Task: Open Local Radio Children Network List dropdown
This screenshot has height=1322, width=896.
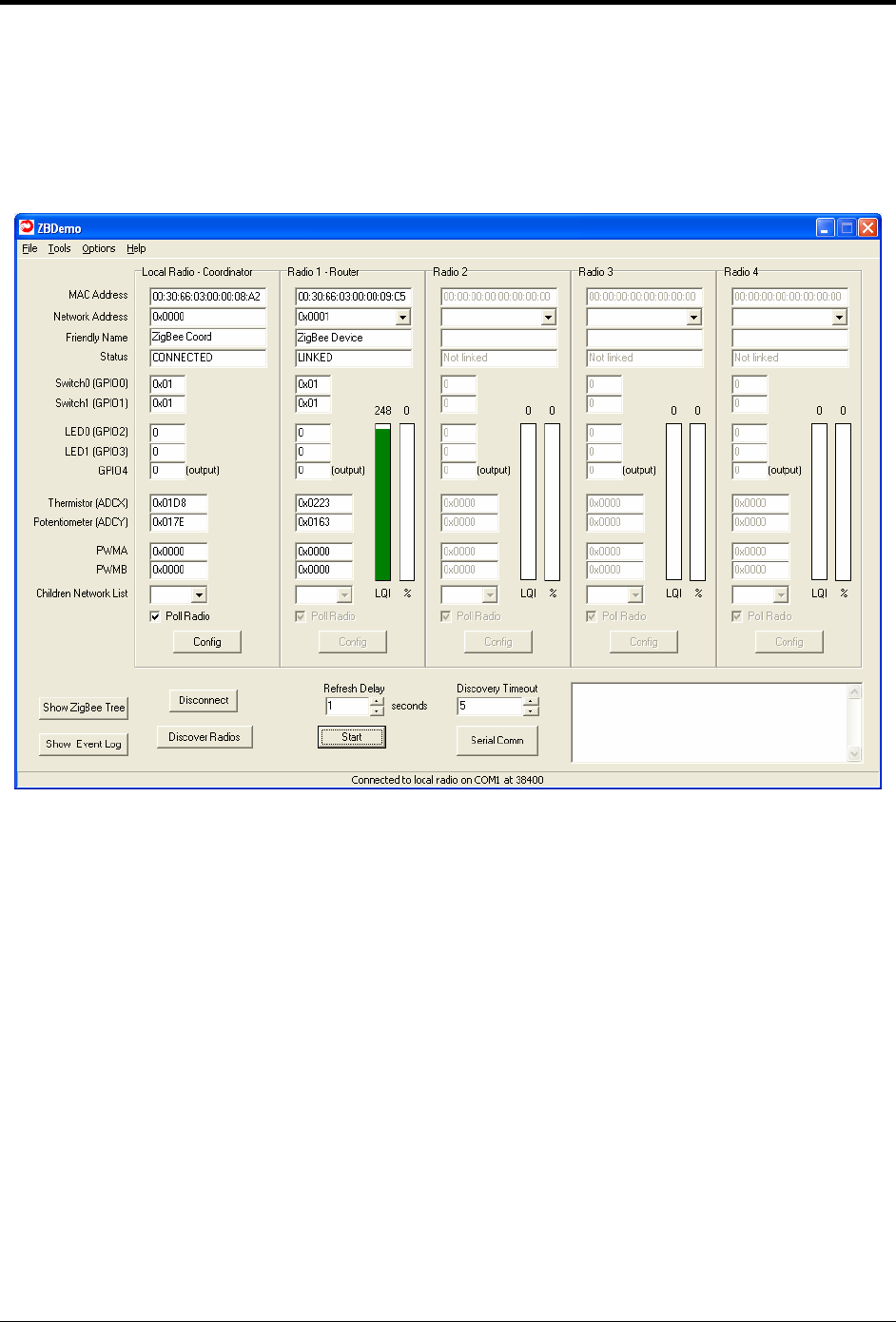Action: [199, 595]
